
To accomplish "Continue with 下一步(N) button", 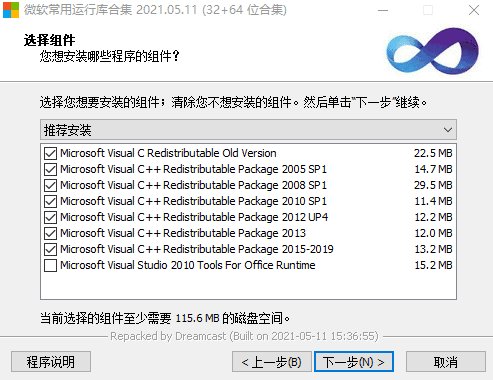I will pyautogui.click(x=354, y=362).
